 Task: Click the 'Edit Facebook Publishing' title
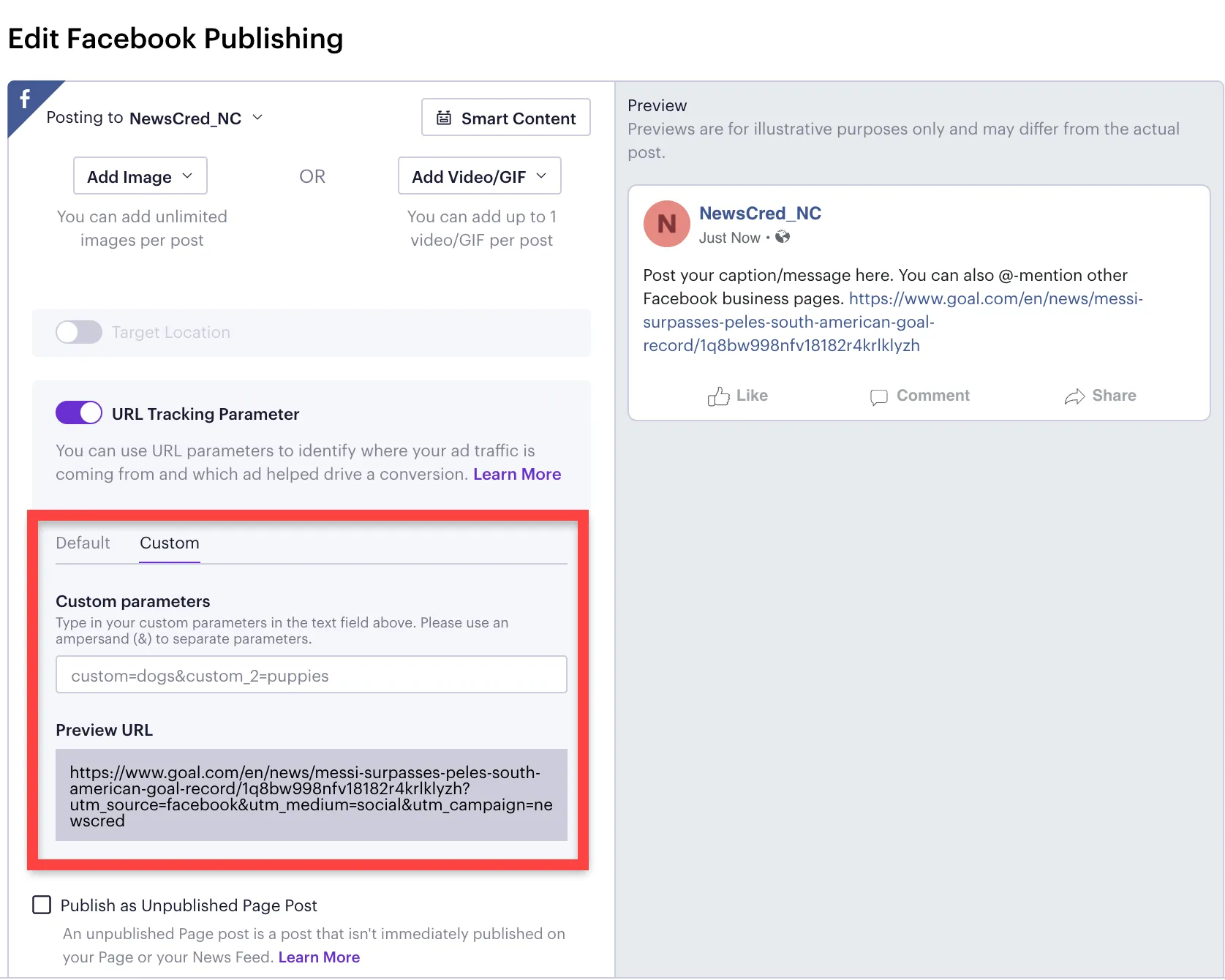(x=176, y=38)
